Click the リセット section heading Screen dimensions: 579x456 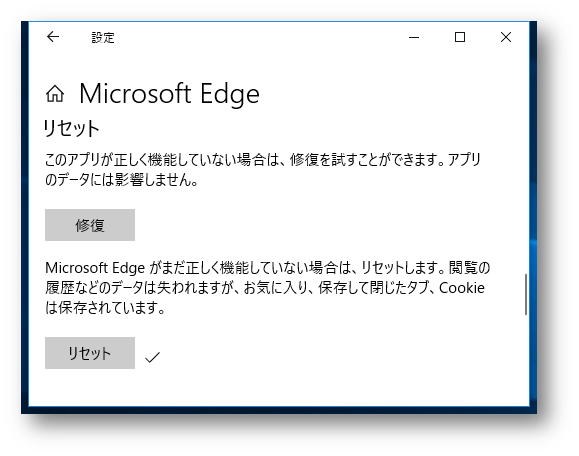72,128
